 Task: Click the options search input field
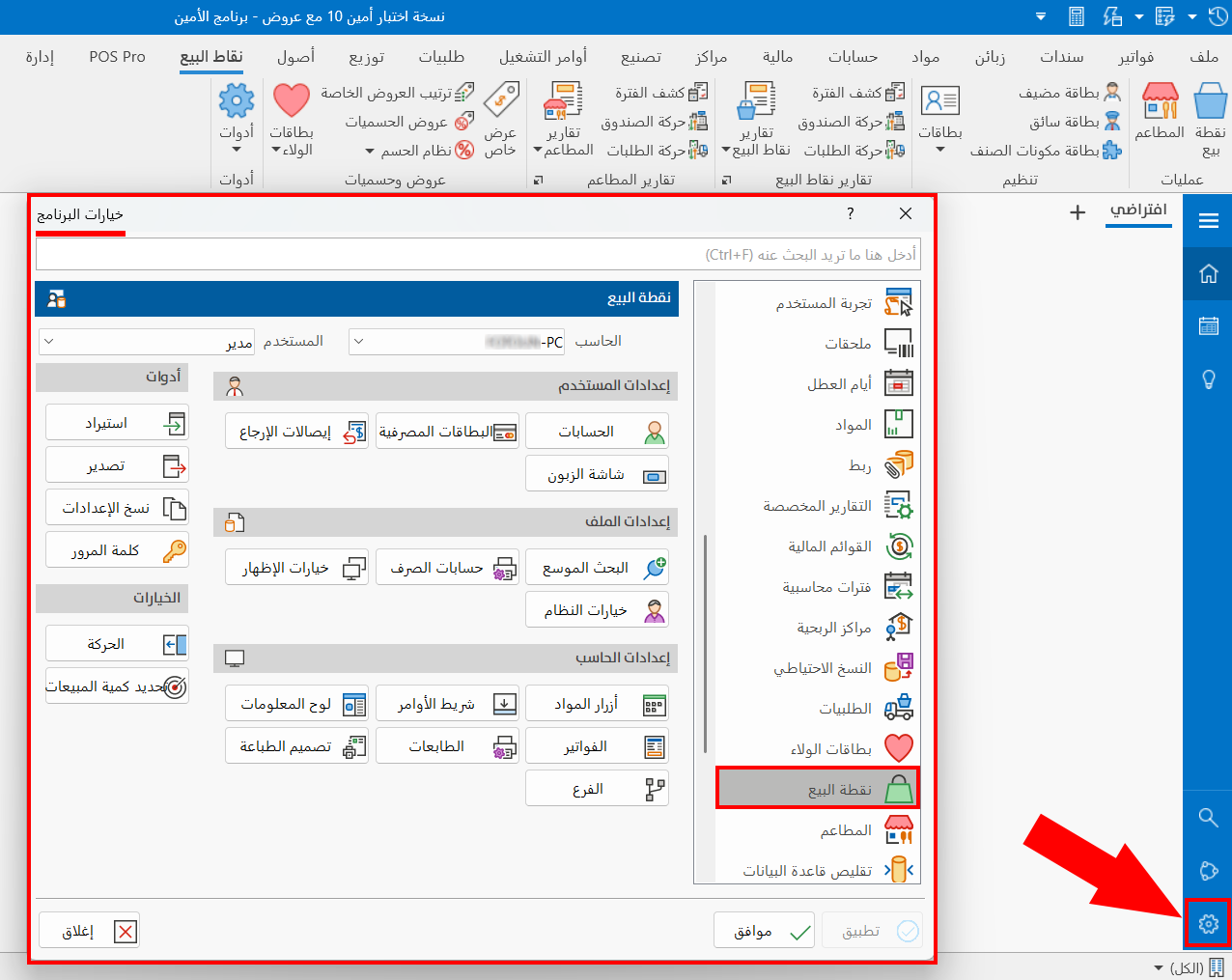478,254
